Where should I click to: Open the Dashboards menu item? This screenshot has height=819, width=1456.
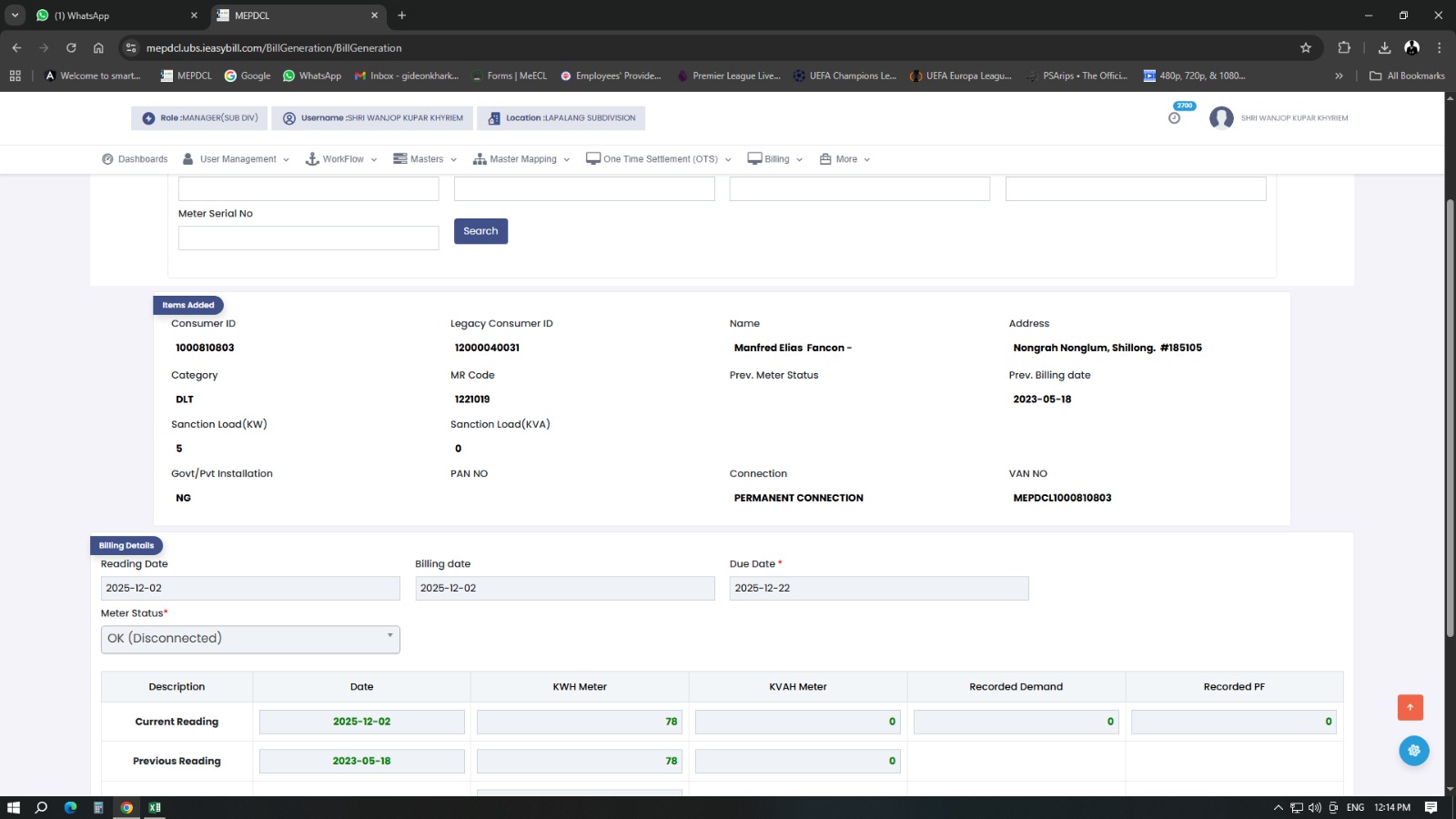[135, 159]
